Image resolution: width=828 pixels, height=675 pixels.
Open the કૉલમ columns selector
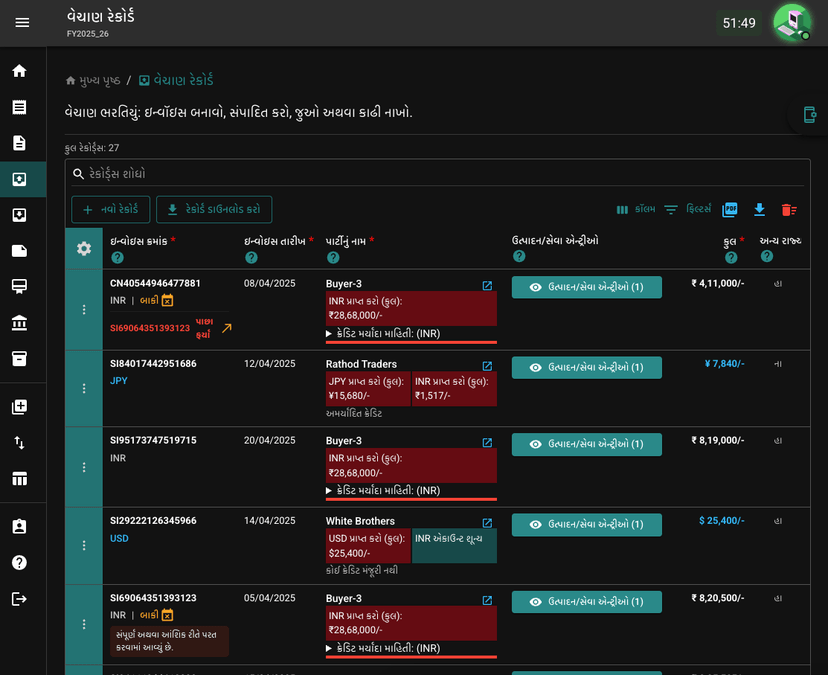[x=636, y=210]
